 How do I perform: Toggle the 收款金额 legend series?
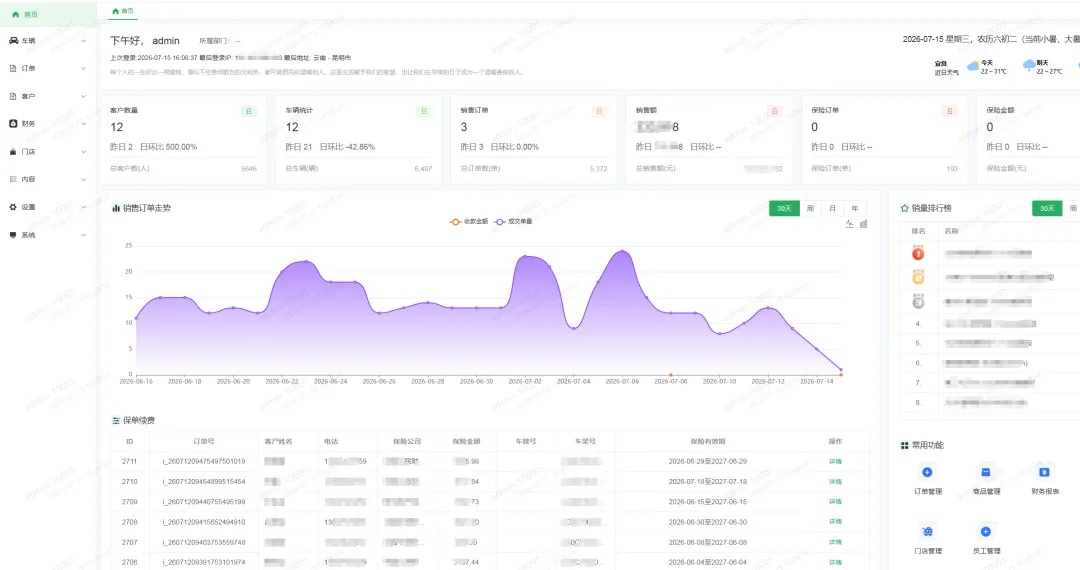tap(468, 222)
